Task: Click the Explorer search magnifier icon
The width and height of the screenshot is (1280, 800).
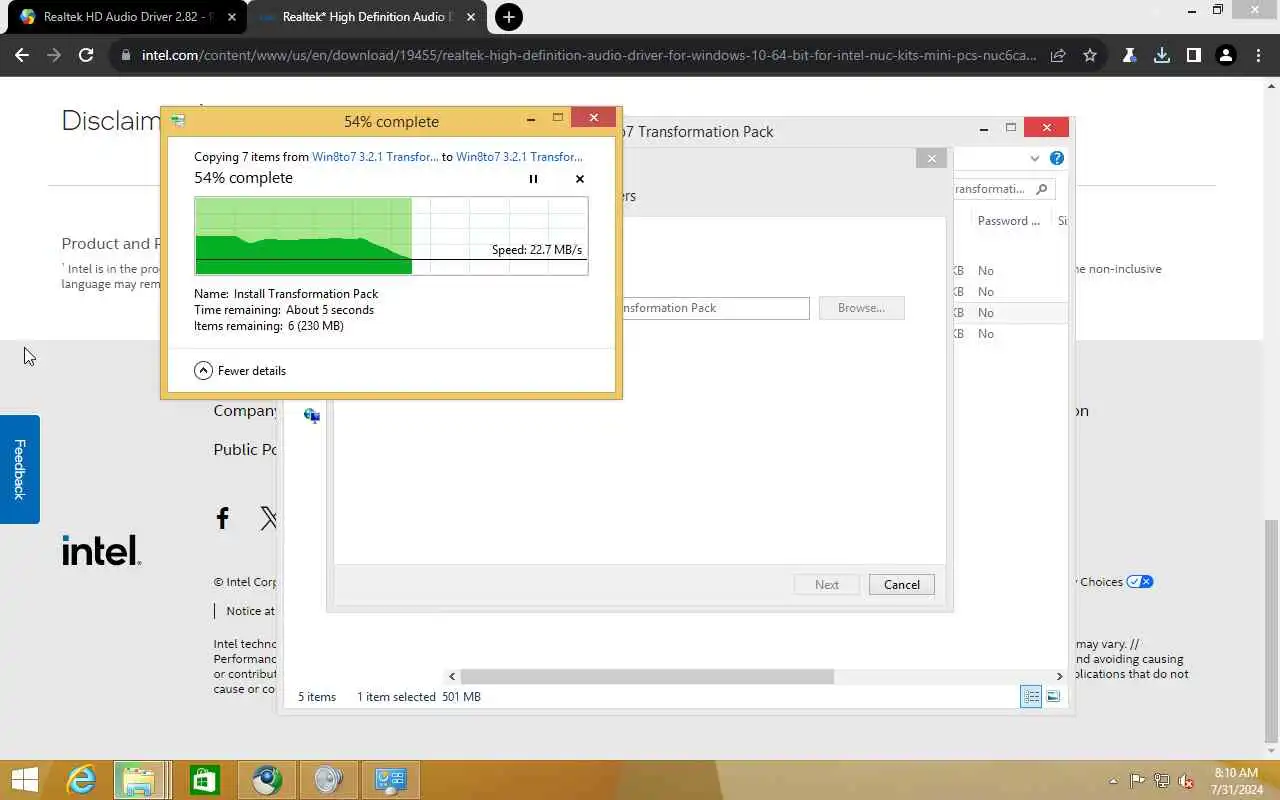Action: (x=1041, y=189)
